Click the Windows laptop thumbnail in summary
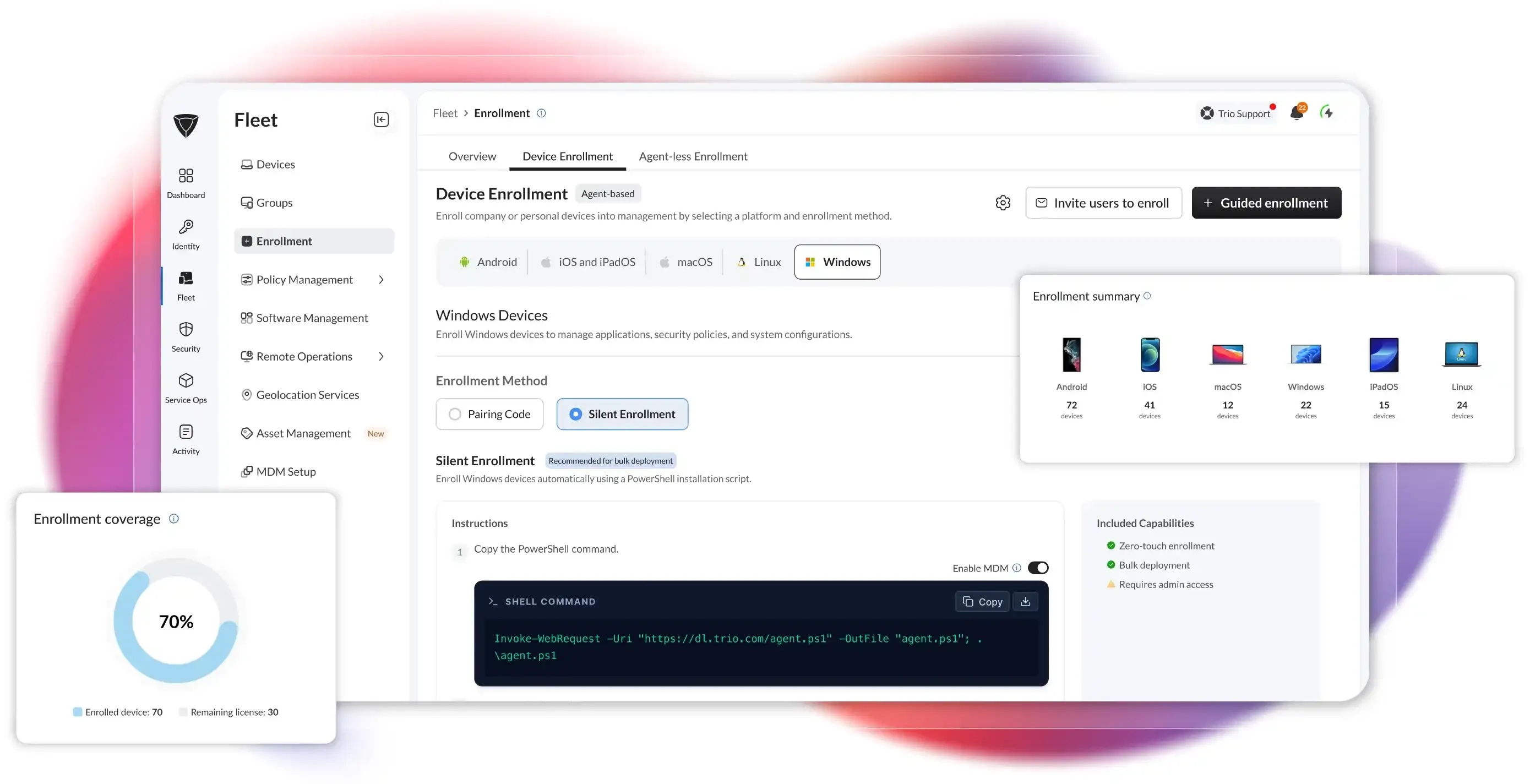 tap(1305, 355)
